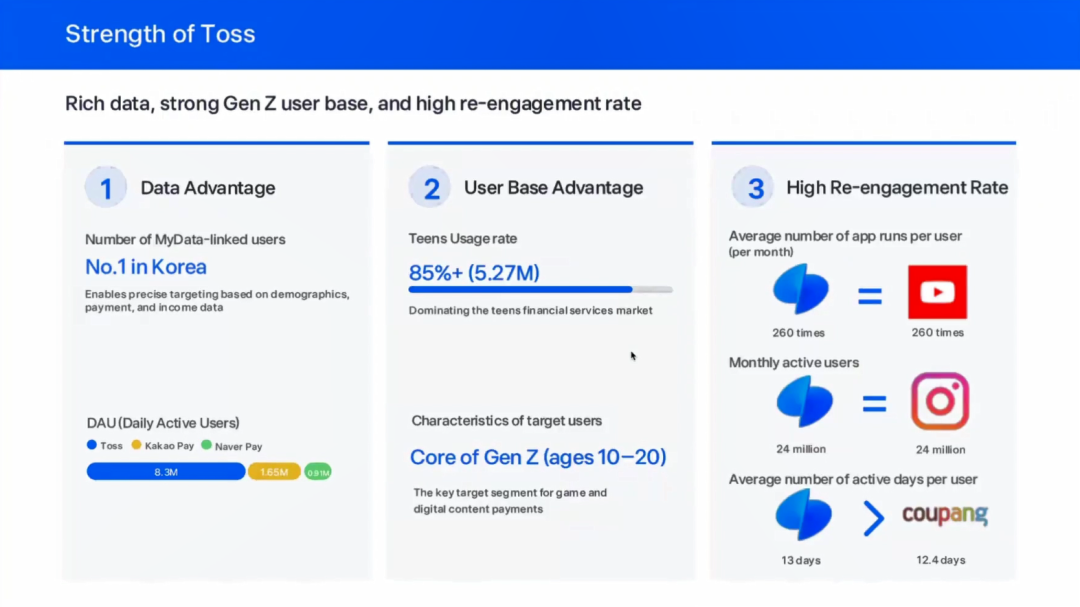Image resolution: width=1080 pixels, height=607 pixels.
Task: Click the number 3 circle badge
Action: (753, 187)
